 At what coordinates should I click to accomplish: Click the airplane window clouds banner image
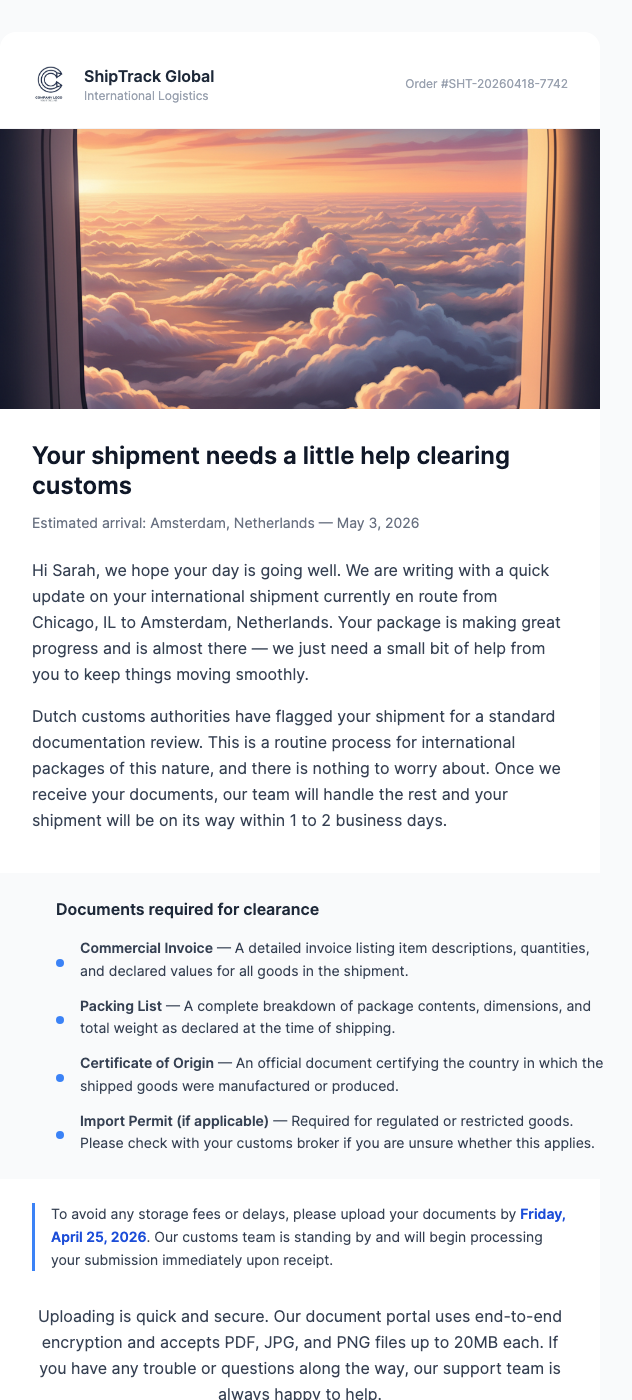coord(300,268)
